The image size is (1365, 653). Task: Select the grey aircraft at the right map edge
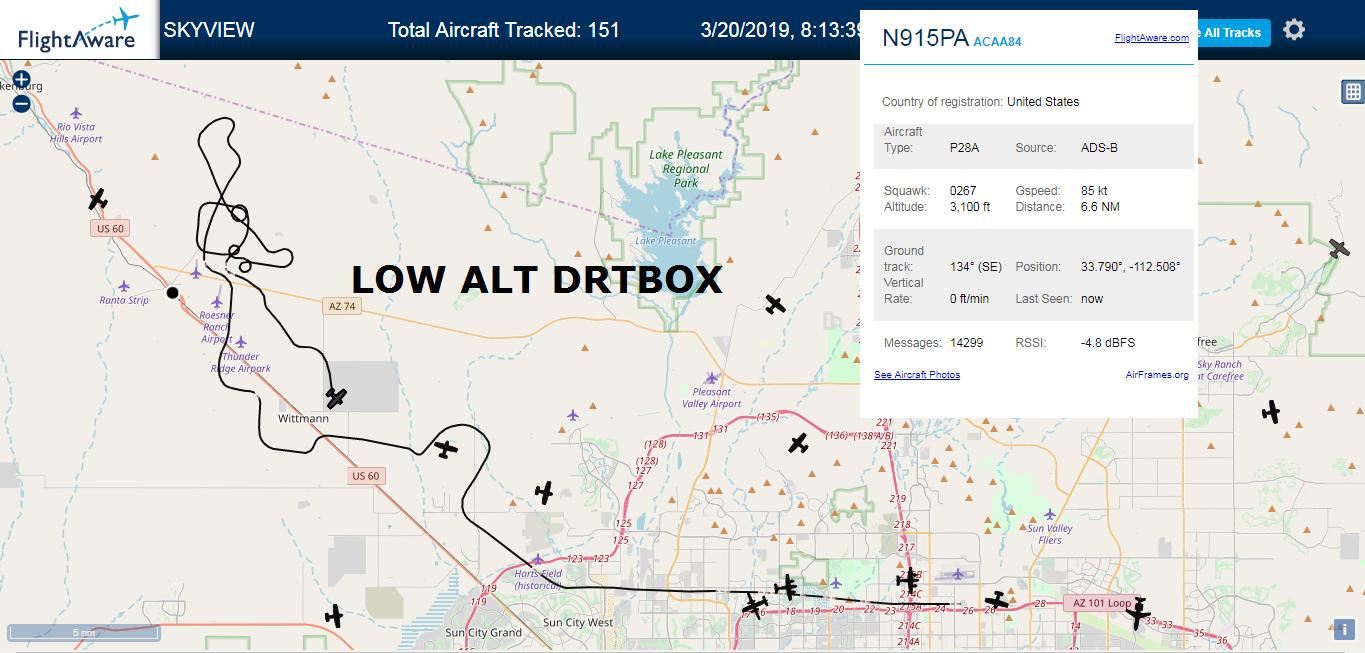point(1339,248)
